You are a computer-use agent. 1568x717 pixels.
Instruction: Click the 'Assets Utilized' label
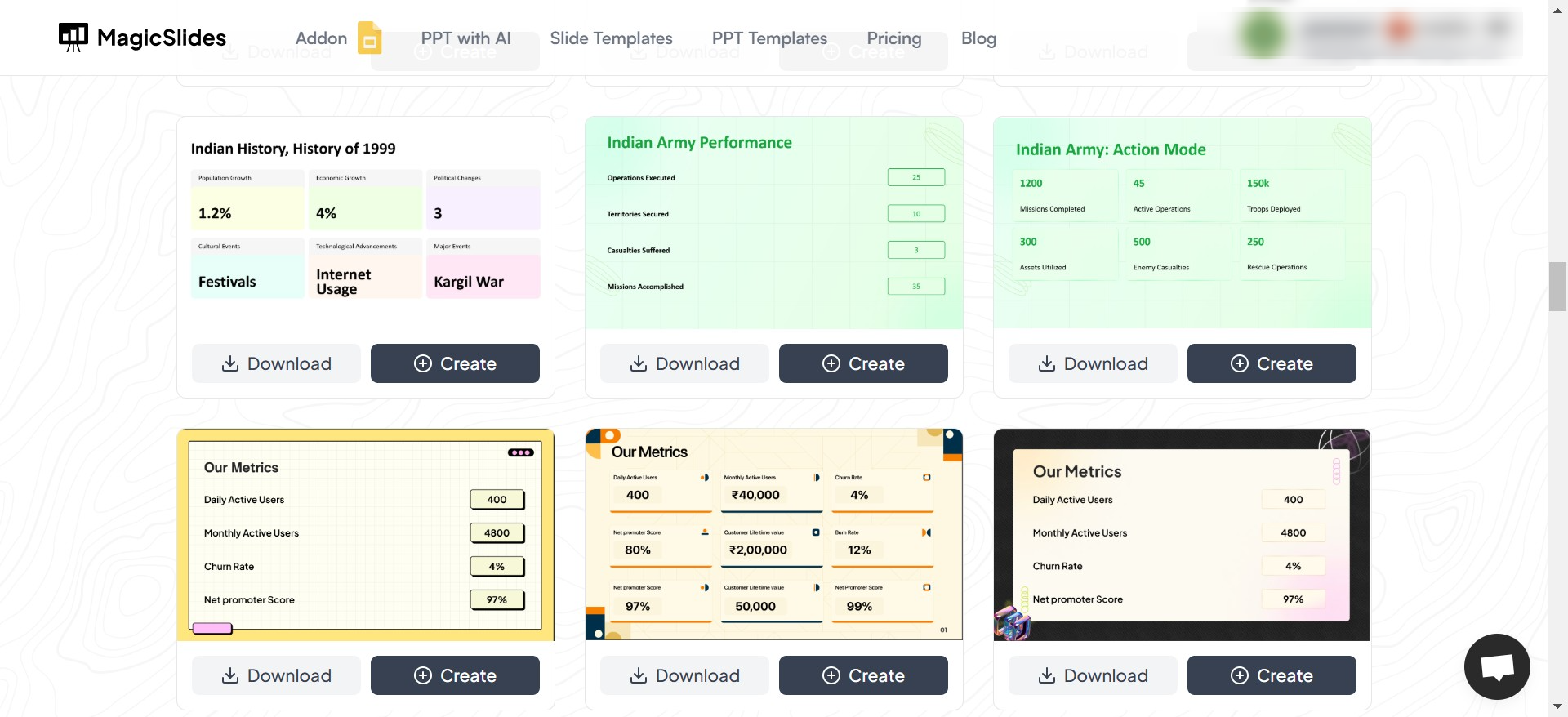(1043, 267)
